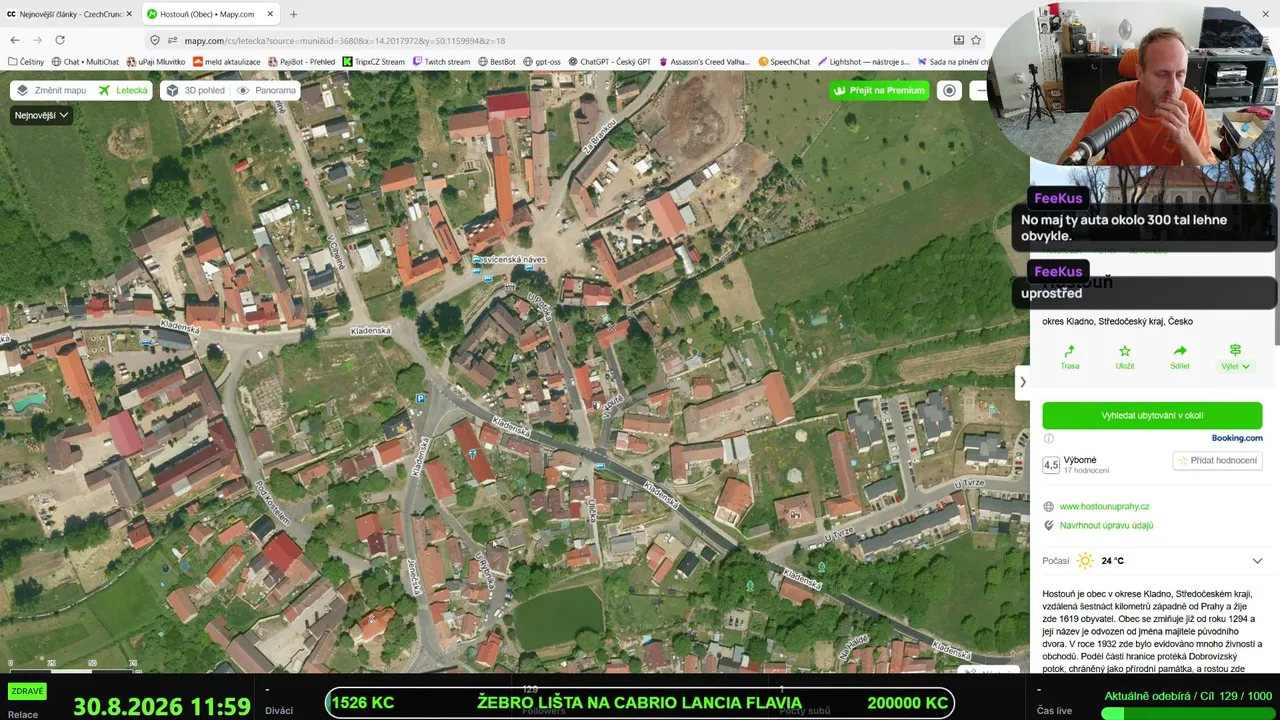The width and height of the screenshot is (1280, 720).
Task: Go forward with the browser arrow
Action: point(37,40)
